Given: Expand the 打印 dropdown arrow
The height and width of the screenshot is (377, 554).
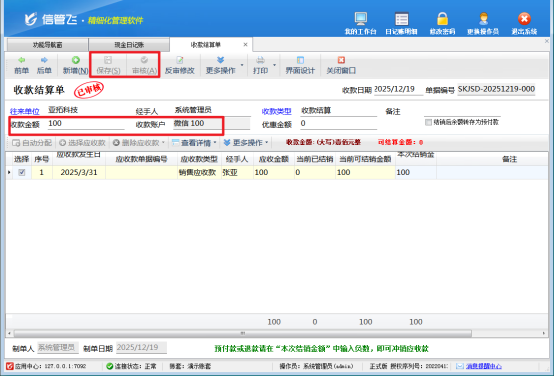Looking at the screenshot, I should coord(275,65).
